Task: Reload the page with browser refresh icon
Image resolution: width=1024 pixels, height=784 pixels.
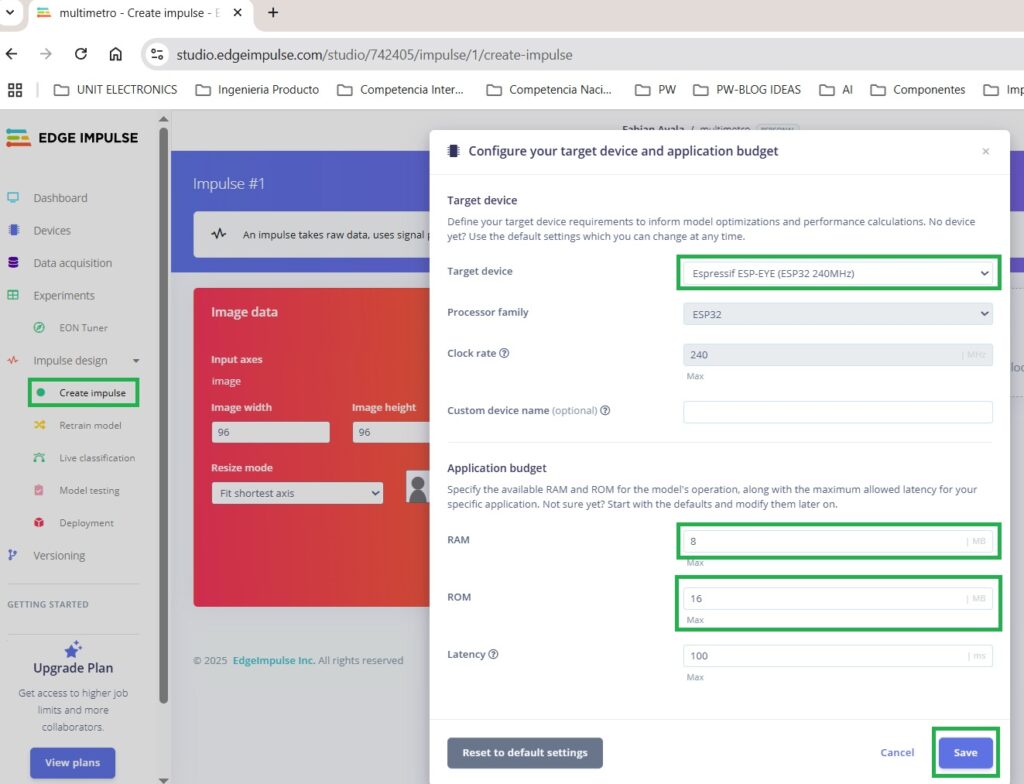Action: [81, 54]
